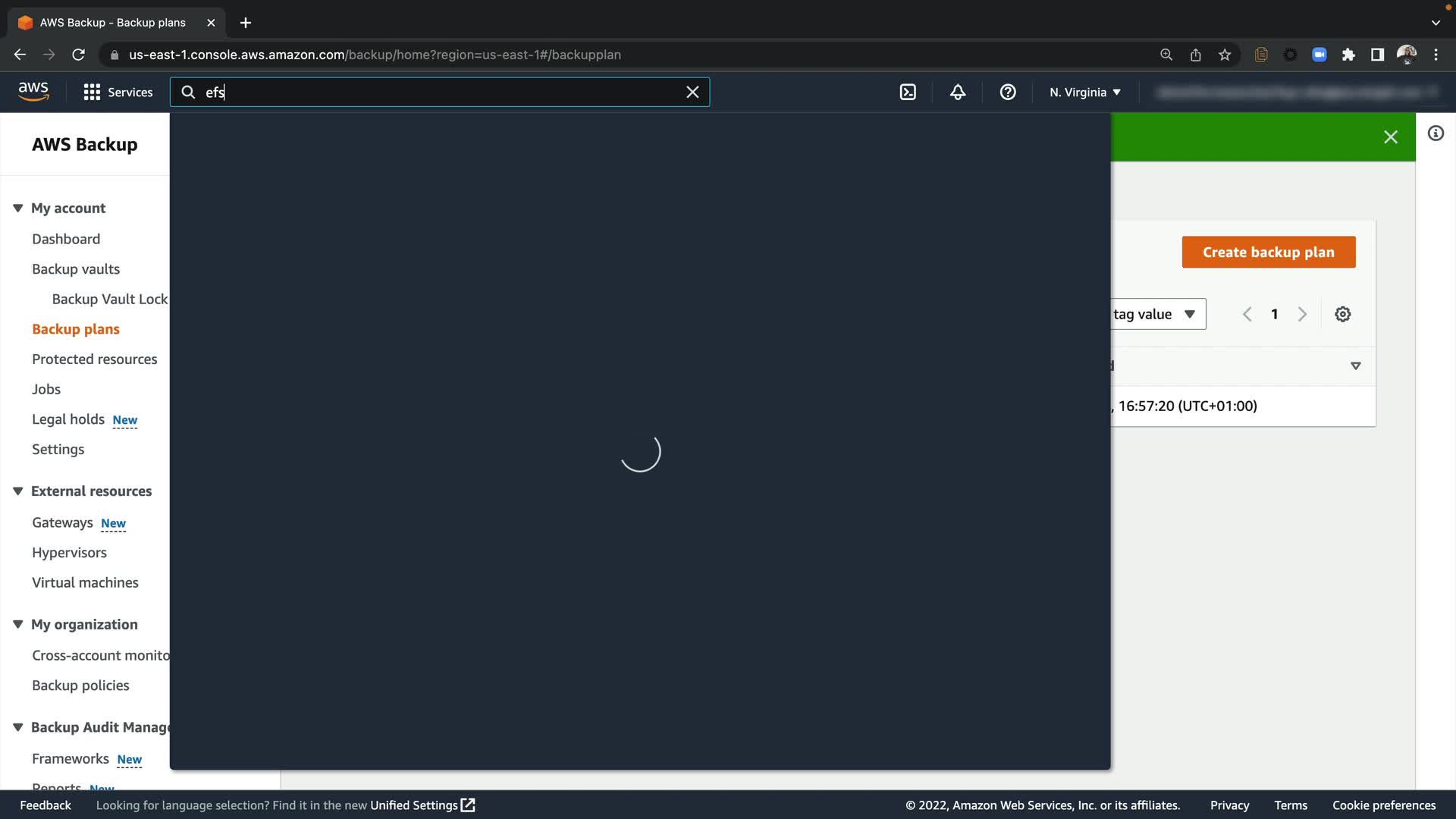This screenshot has height=819, width=1456.
Task: Open the Services grid menu
Action: [118, 92]
